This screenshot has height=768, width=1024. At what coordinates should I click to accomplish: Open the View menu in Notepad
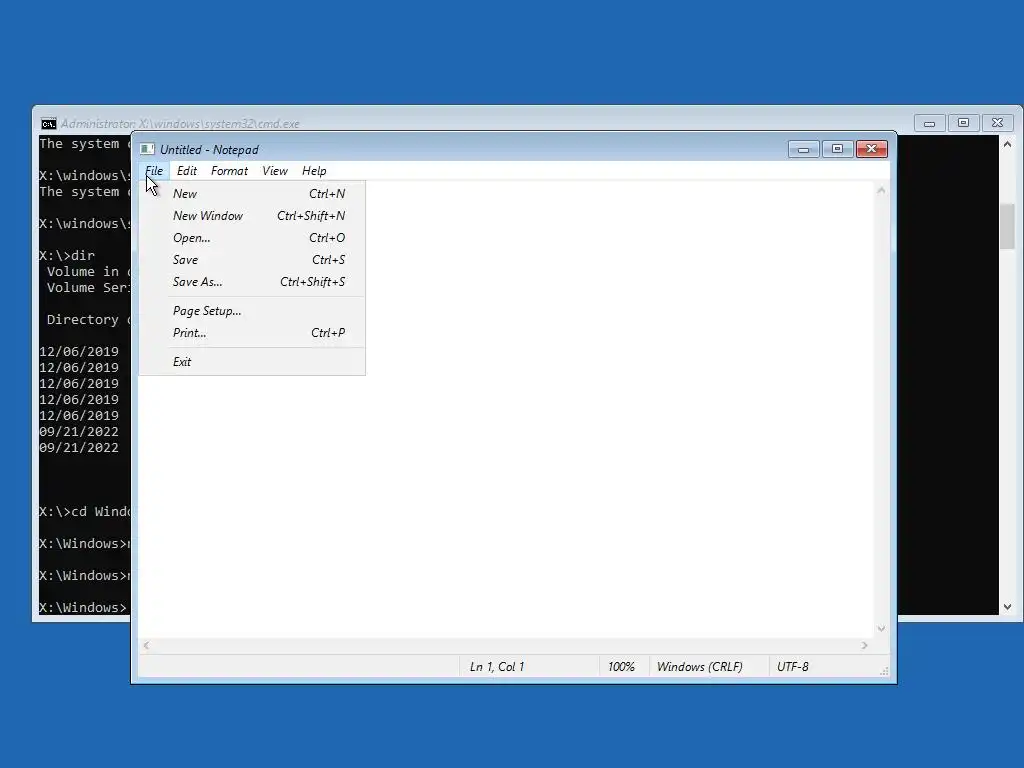pos(275,171)
